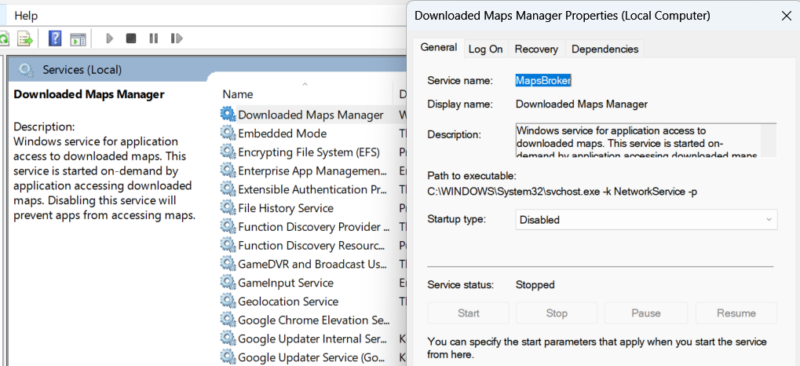Click the Restart Service toolbar icon
Screen dimensions: 800x366
(177, 38)
